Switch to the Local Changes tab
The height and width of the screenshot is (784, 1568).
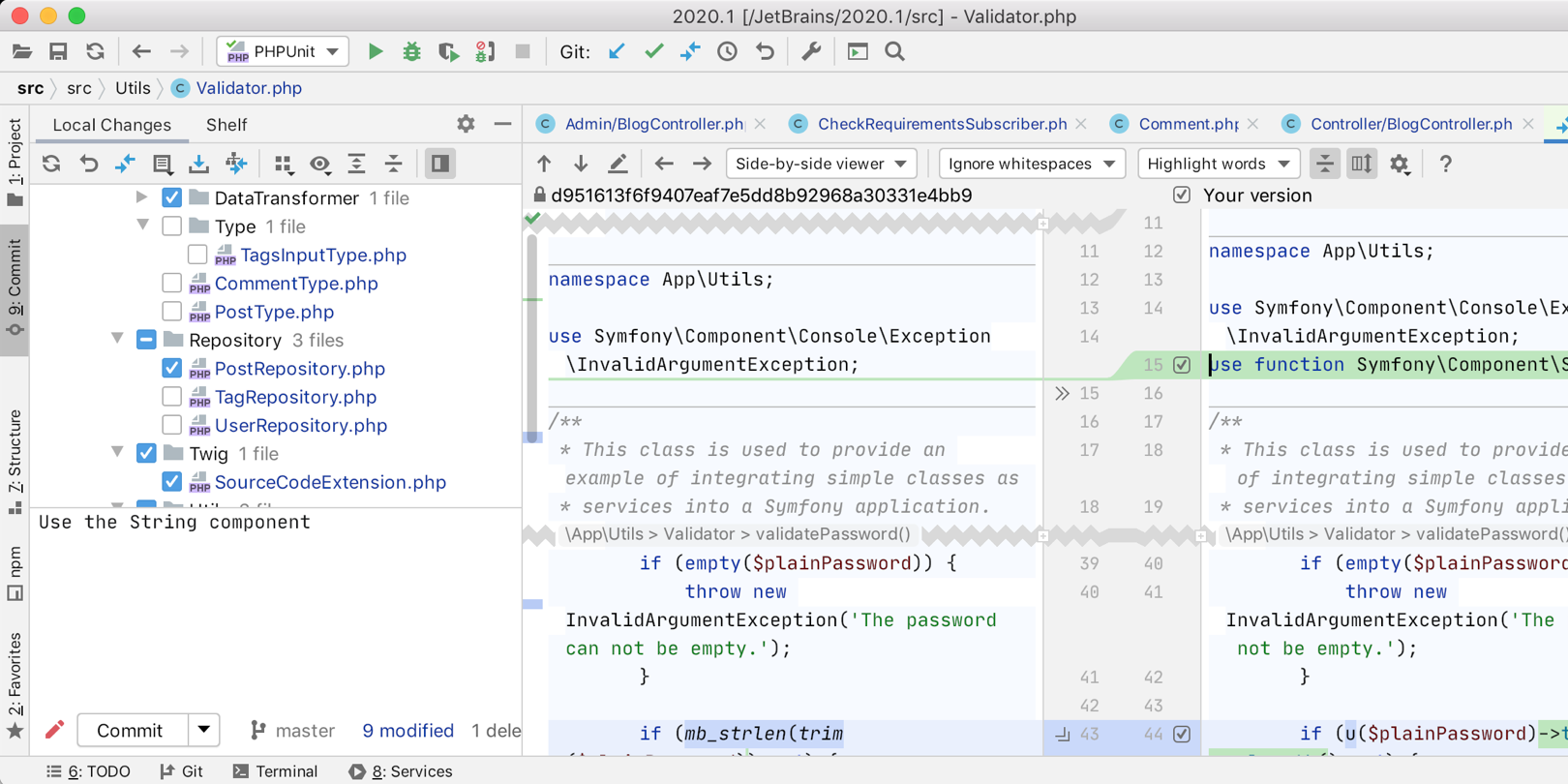111,125
